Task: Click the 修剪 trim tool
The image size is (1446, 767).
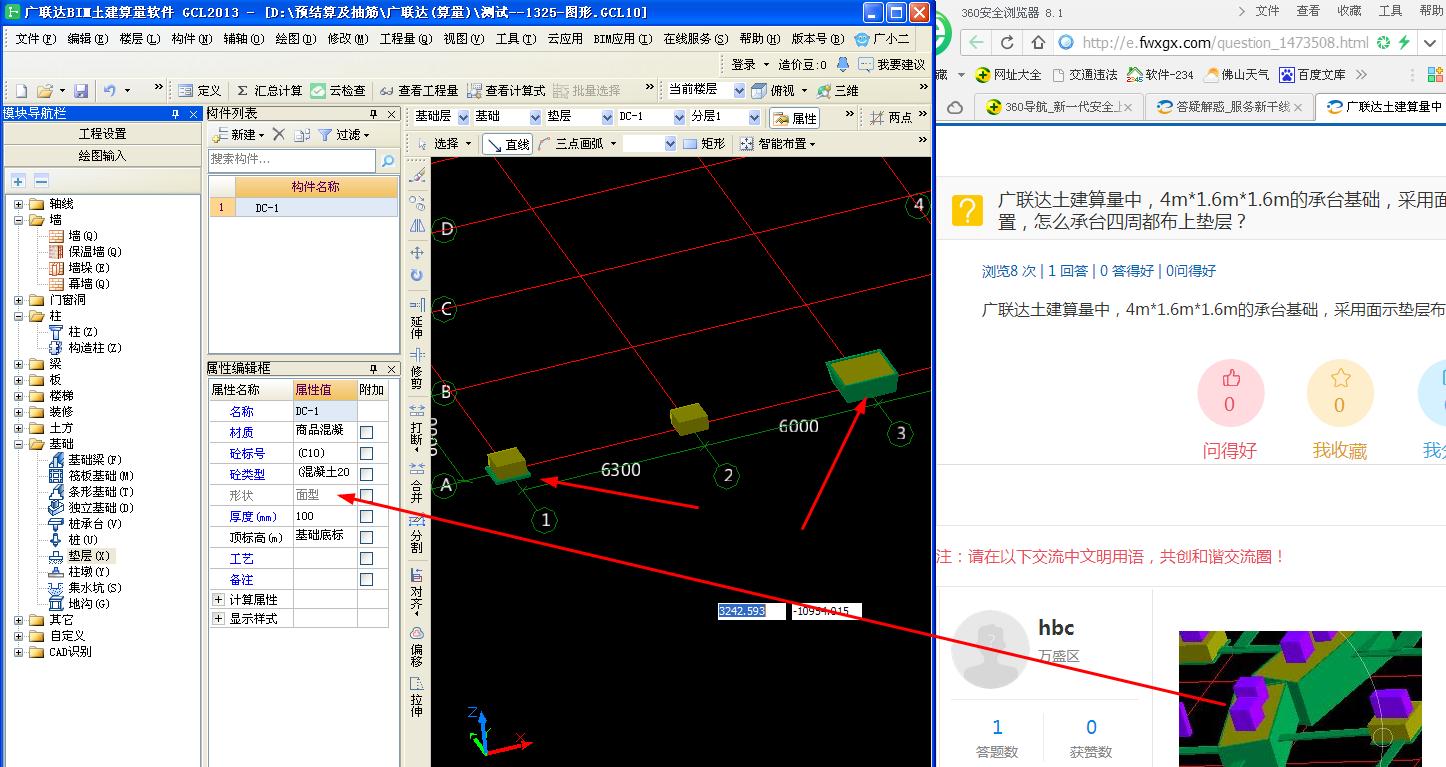Action: click(417, 370)
